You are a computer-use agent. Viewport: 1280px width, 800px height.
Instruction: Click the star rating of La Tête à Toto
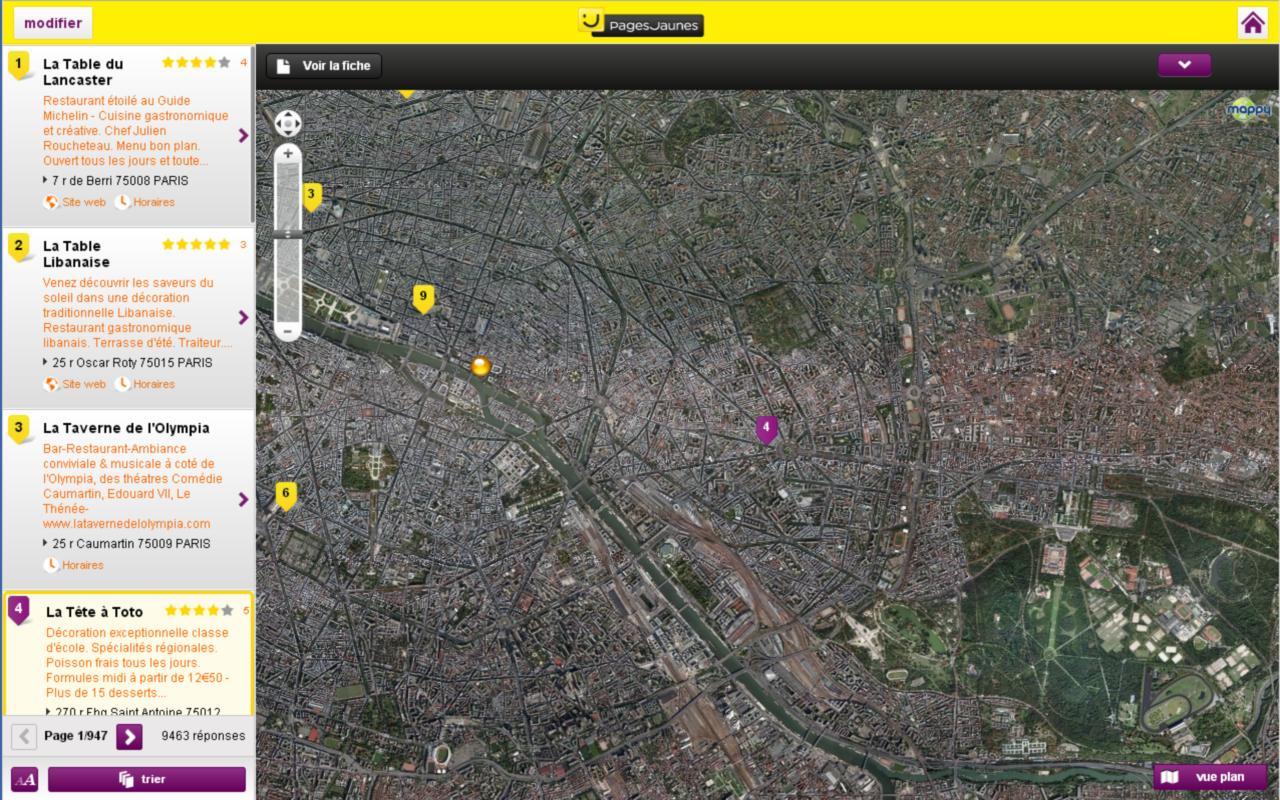199,610
